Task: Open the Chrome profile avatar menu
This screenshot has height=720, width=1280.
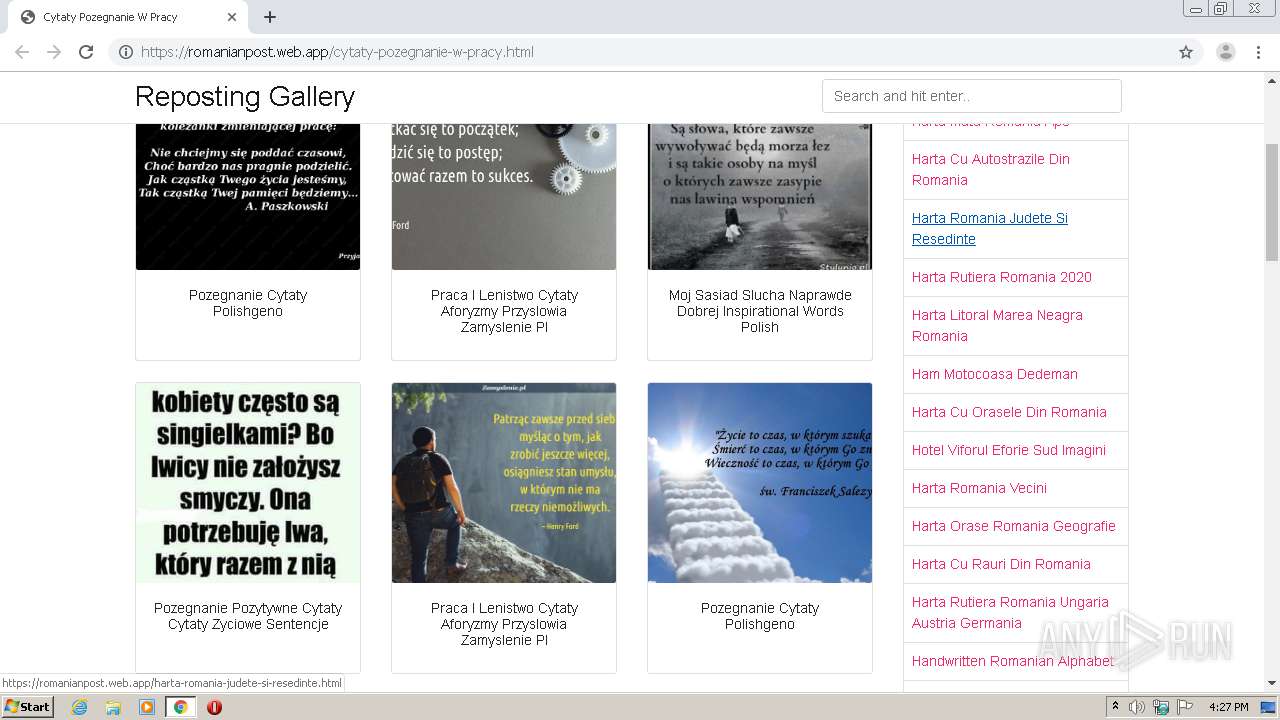Action: [1226, 52]
